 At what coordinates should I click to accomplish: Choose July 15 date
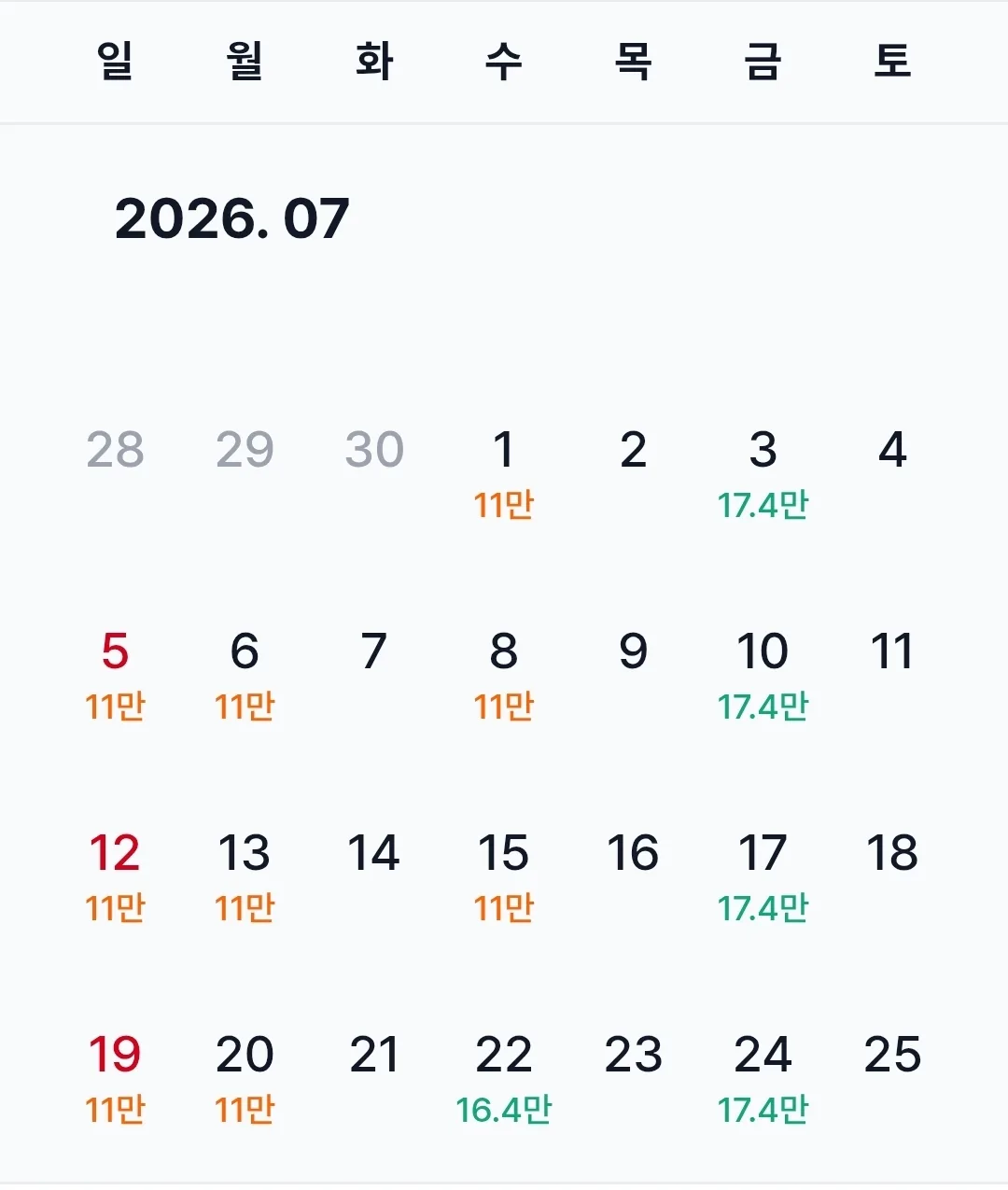(504, 877)
